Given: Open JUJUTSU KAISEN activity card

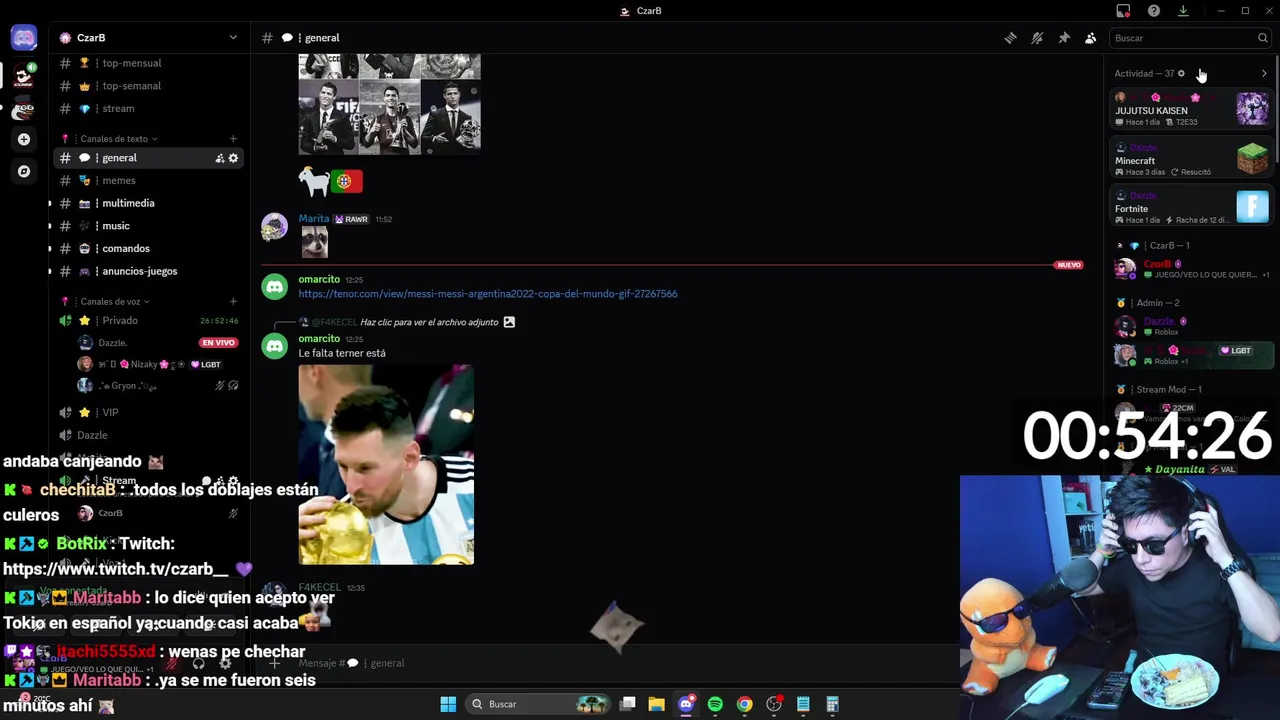Looking at the screenshot, I should [x=1192, y=109].
